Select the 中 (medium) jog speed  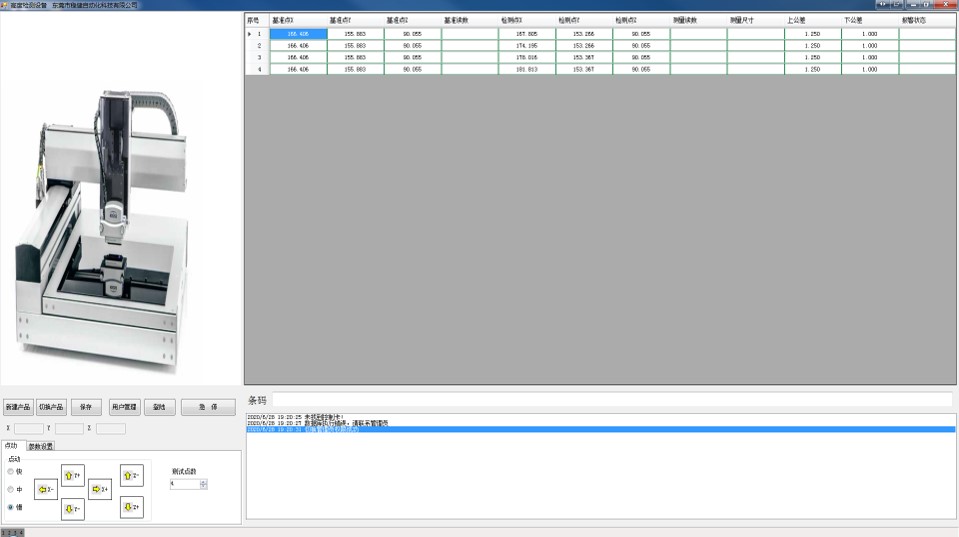[11, 489]
